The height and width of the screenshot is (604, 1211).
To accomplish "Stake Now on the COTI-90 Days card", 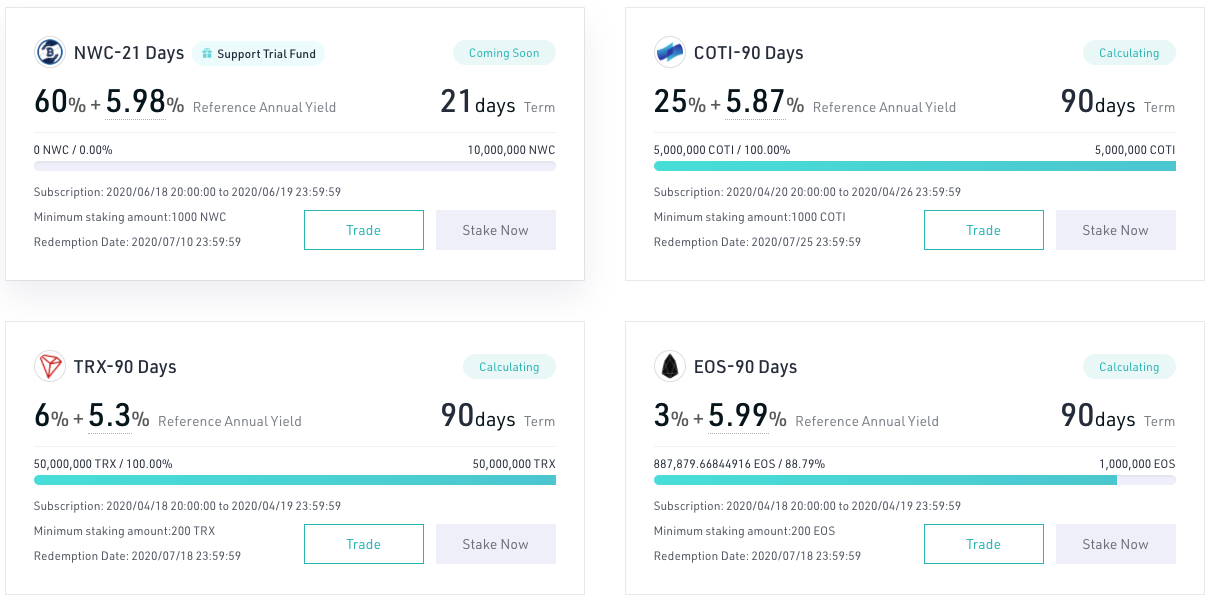I will click(1116, 230).
